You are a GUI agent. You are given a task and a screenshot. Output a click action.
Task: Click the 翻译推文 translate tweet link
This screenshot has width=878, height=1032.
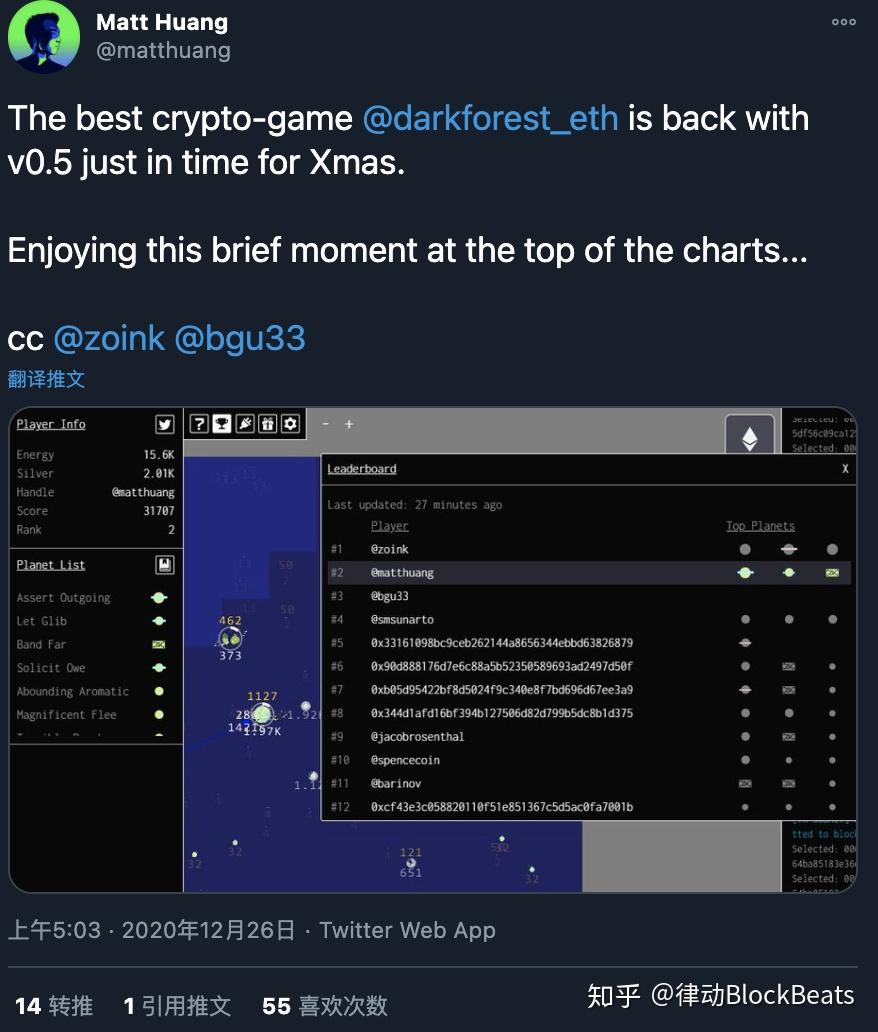pos(46,379)
